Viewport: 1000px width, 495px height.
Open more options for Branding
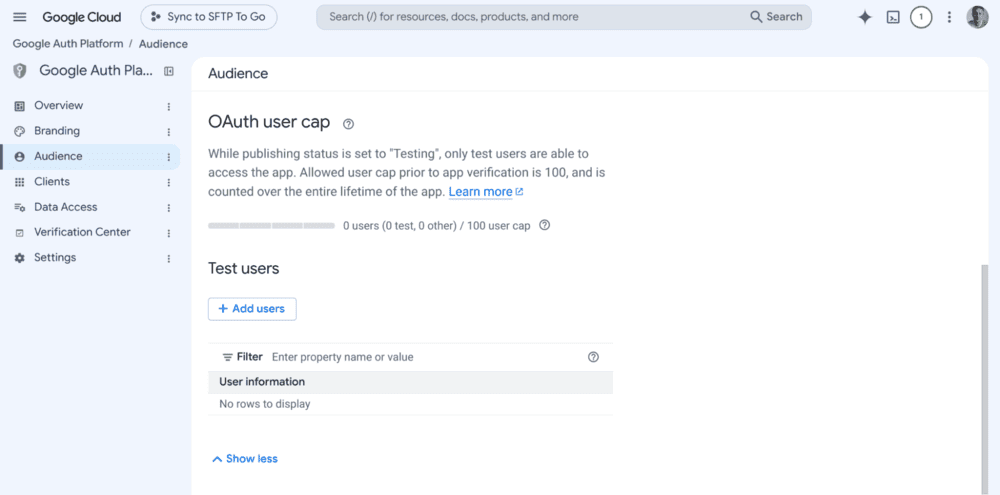point(169,132)
